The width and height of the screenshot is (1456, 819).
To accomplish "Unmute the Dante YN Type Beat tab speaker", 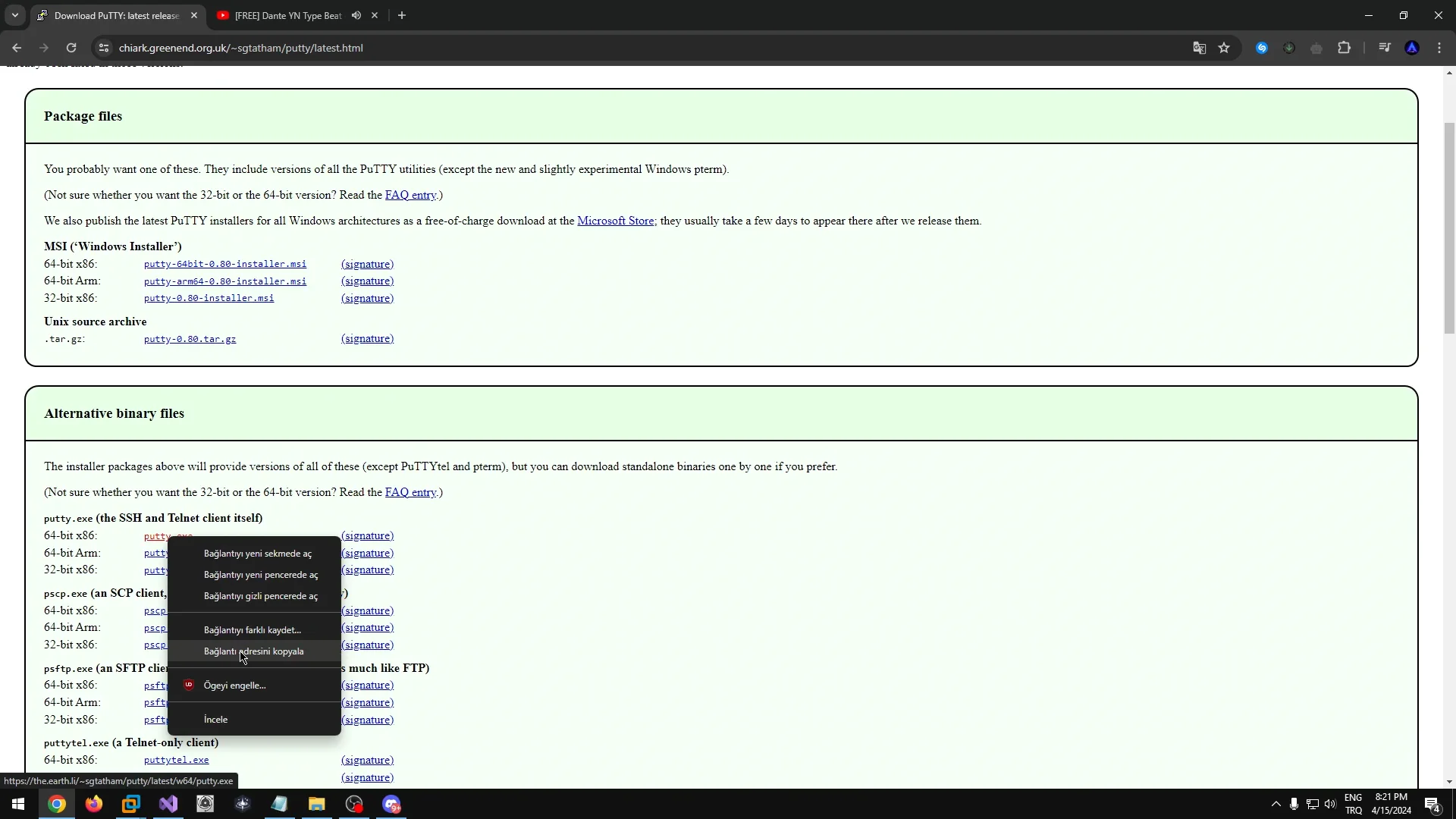I will [356, 15].
